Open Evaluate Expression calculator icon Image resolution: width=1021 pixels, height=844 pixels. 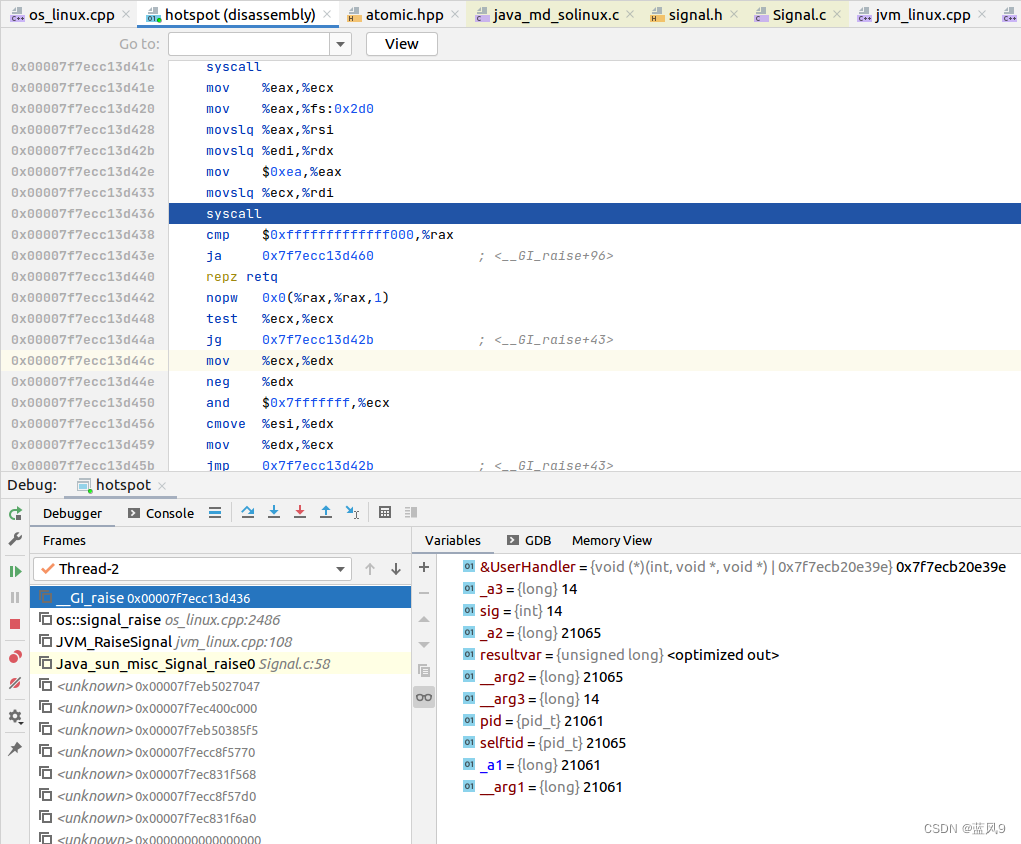(x=385, y=512)
